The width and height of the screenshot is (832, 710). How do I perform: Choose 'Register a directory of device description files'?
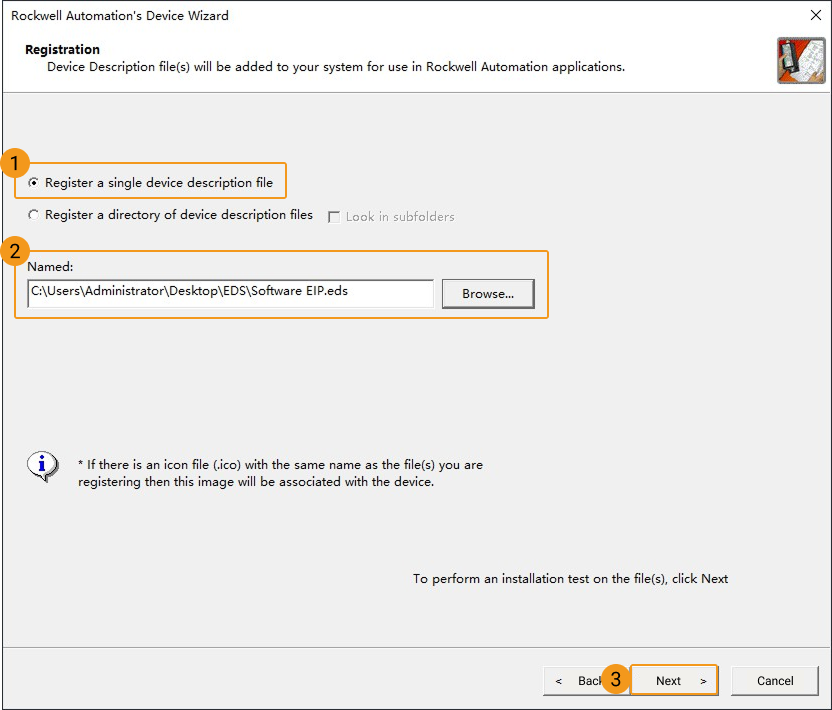pyautogui.click(x=33, y=215)
